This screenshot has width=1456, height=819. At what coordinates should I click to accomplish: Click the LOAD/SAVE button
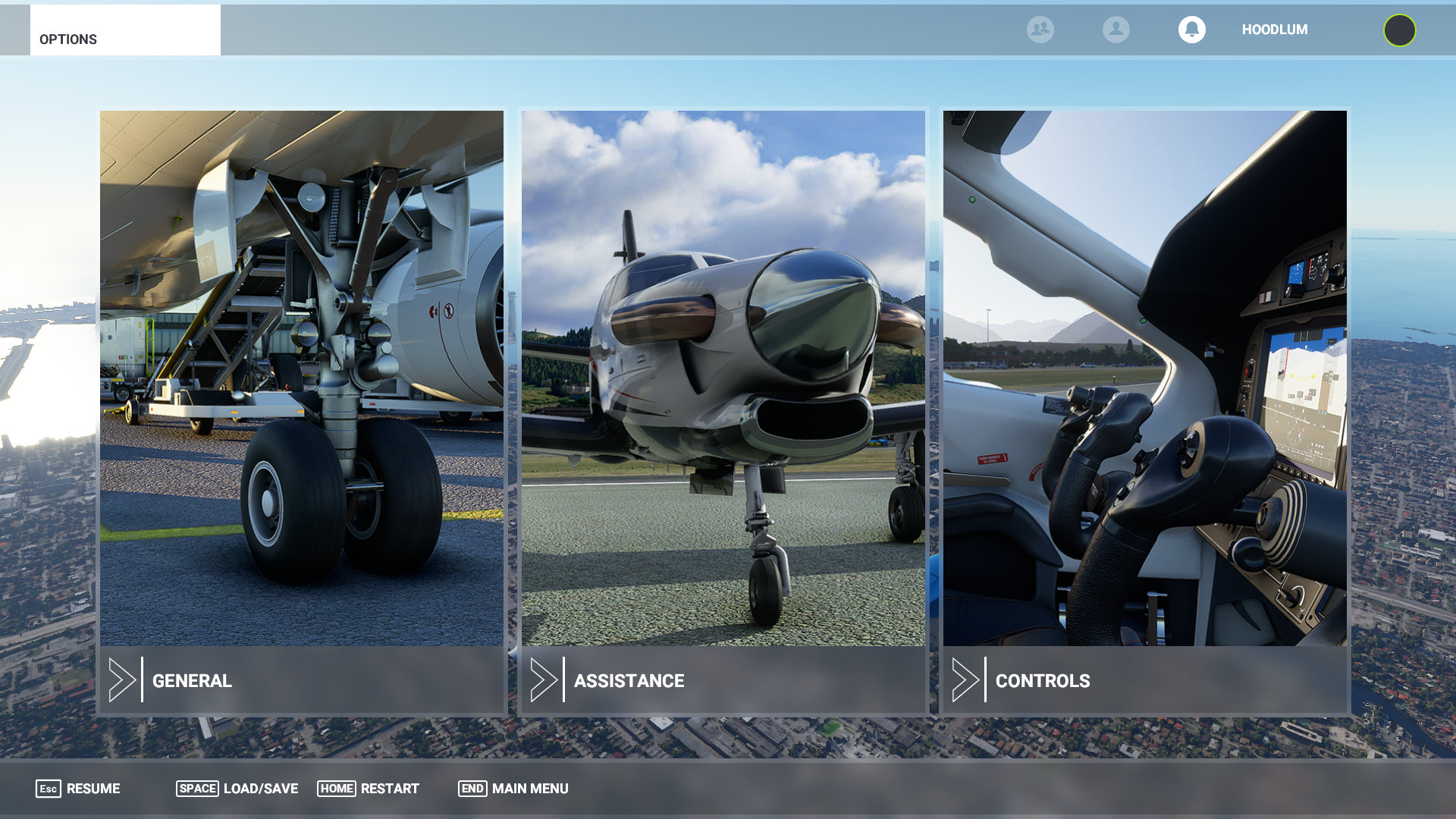coord(261,789)
